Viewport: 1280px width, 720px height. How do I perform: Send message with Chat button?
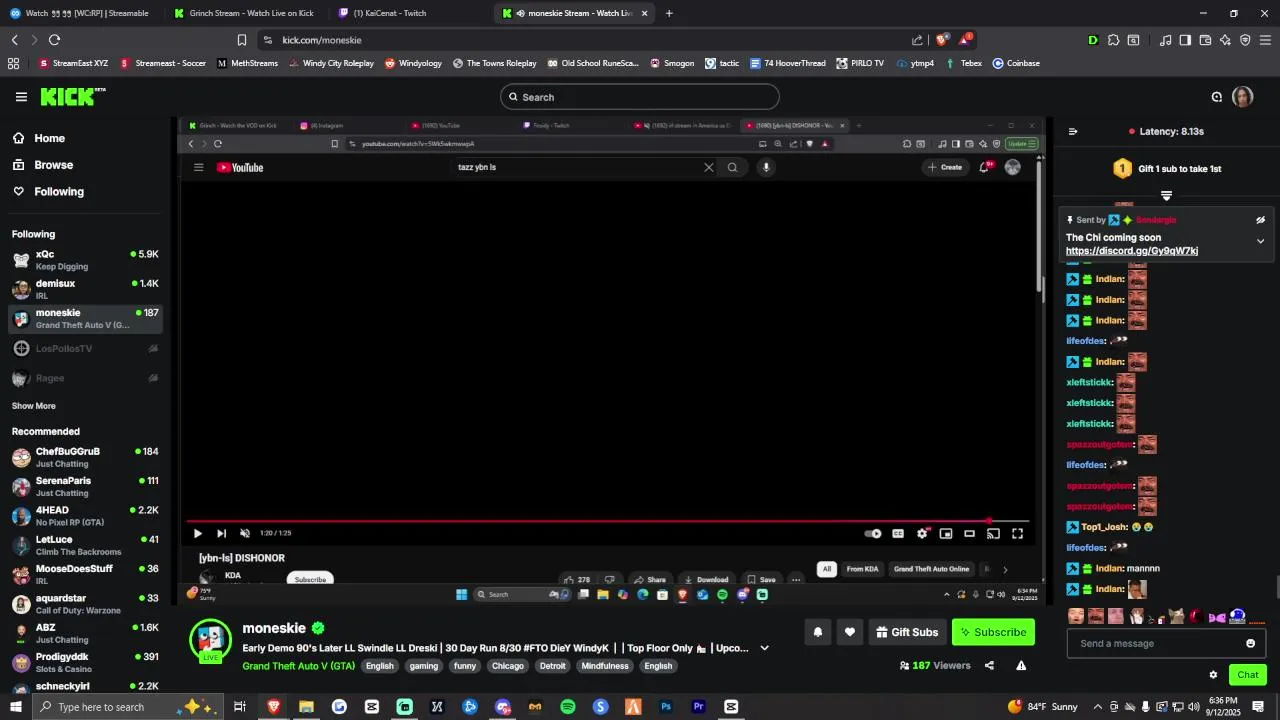(1247, 675)
